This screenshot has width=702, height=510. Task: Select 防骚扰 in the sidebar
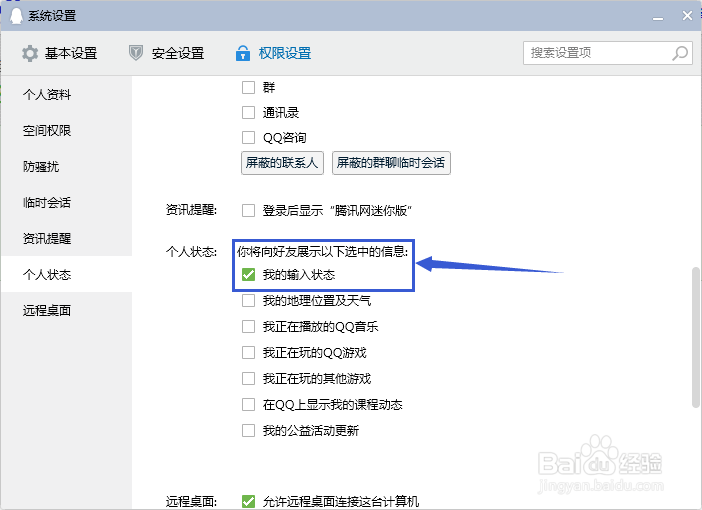66,167
